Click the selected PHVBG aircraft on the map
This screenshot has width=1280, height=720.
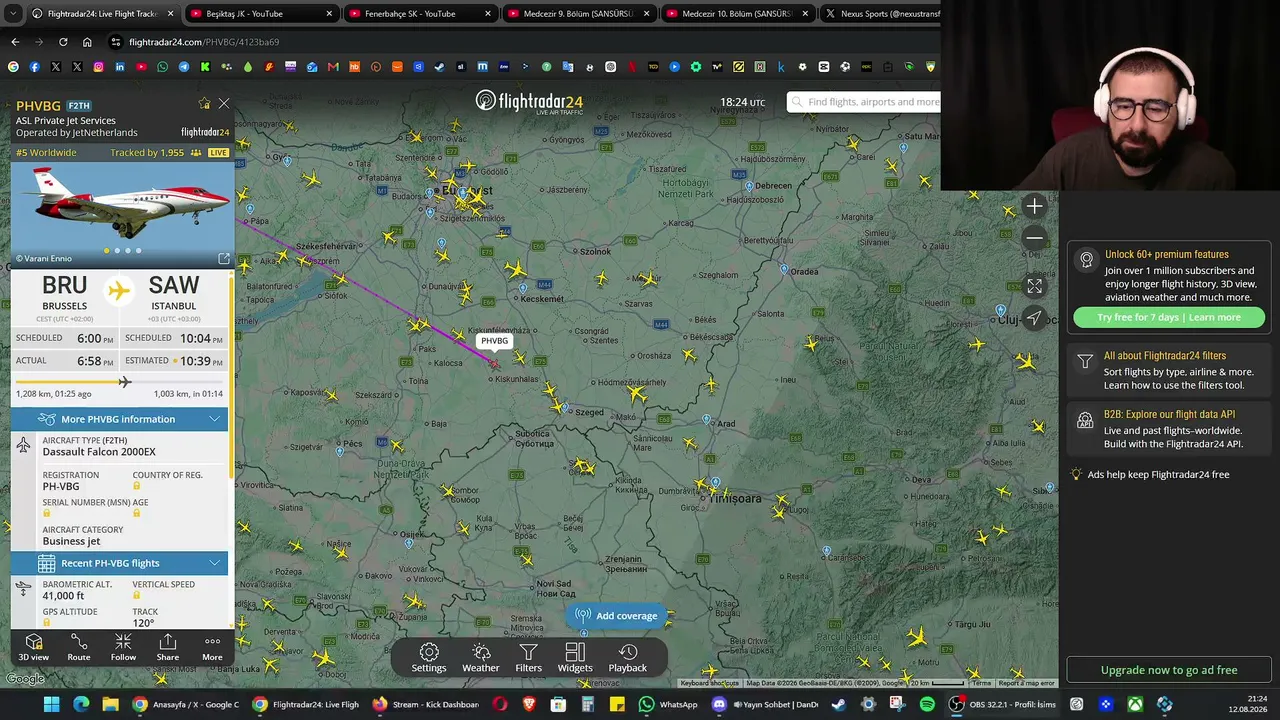point(494,363)
